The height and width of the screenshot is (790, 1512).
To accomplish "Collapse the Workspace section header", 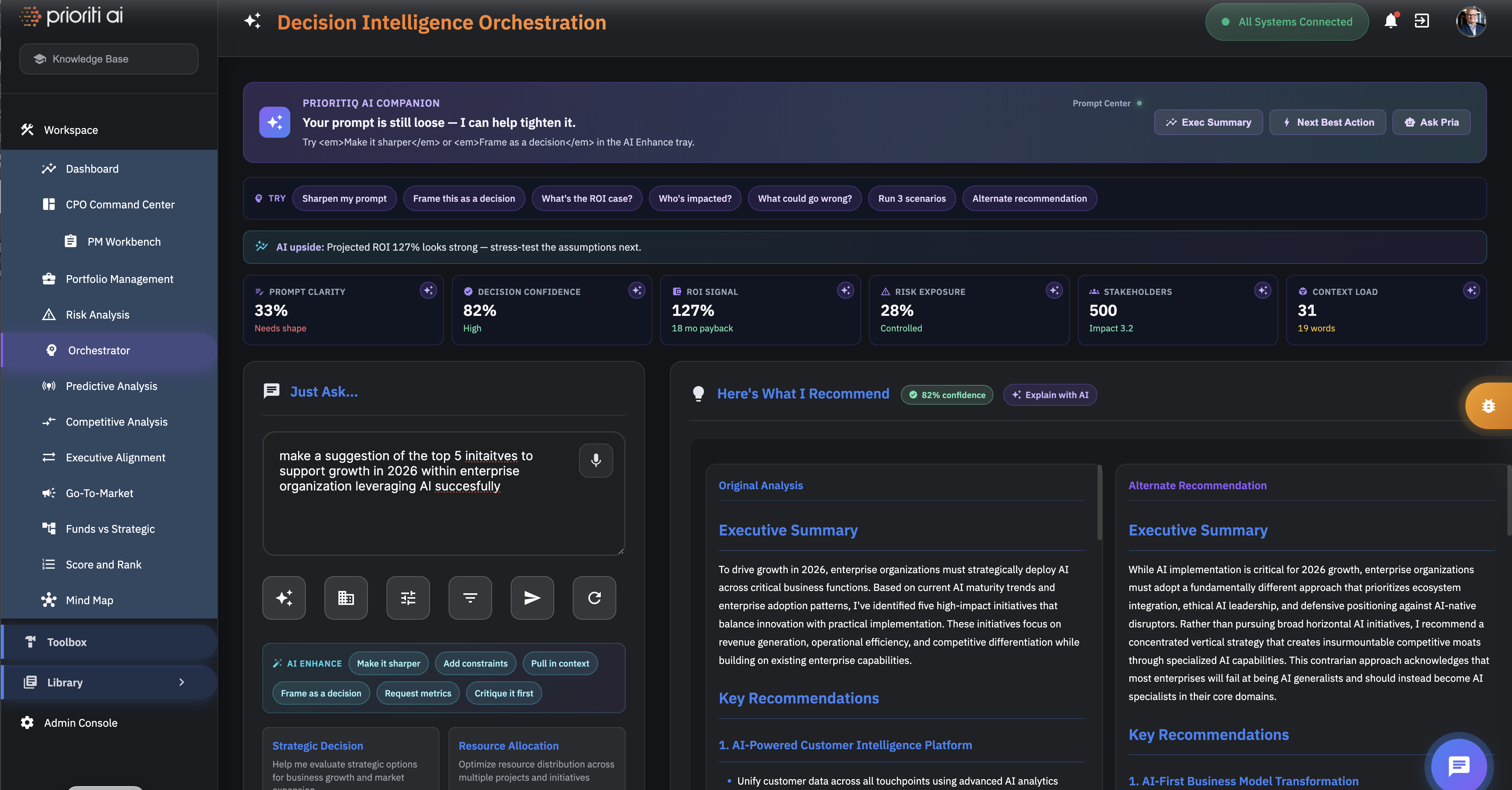I will [109, 130].
